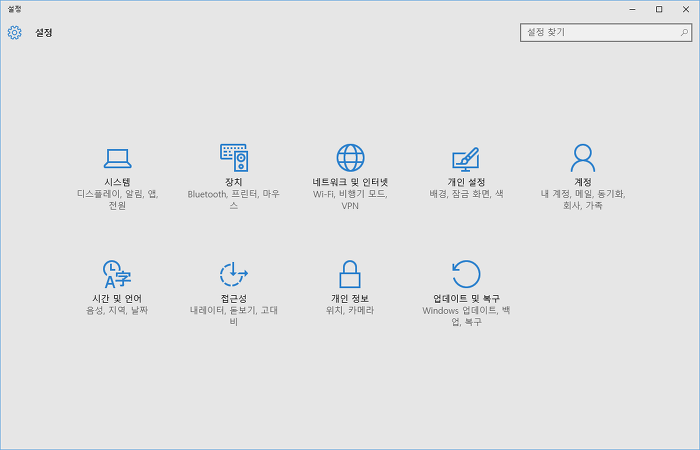This screenshot has width=700, height=450.
Task: Click the 배경, 잠금 화면, 색 description
Action: [466, 194]
